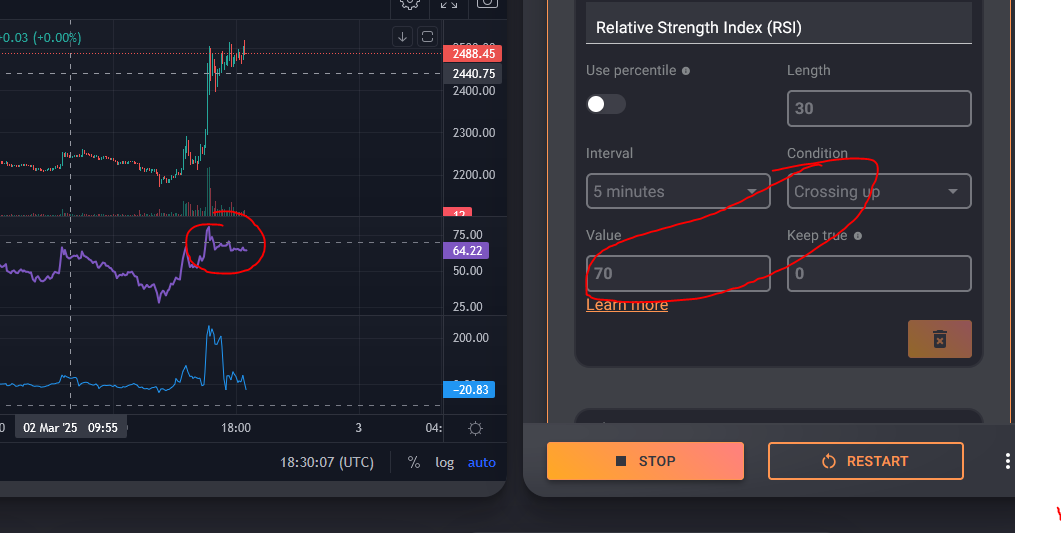This screenshot has height=533, width=1061.
Task: Open the Learn more link
Action: [x=627, y=305]
